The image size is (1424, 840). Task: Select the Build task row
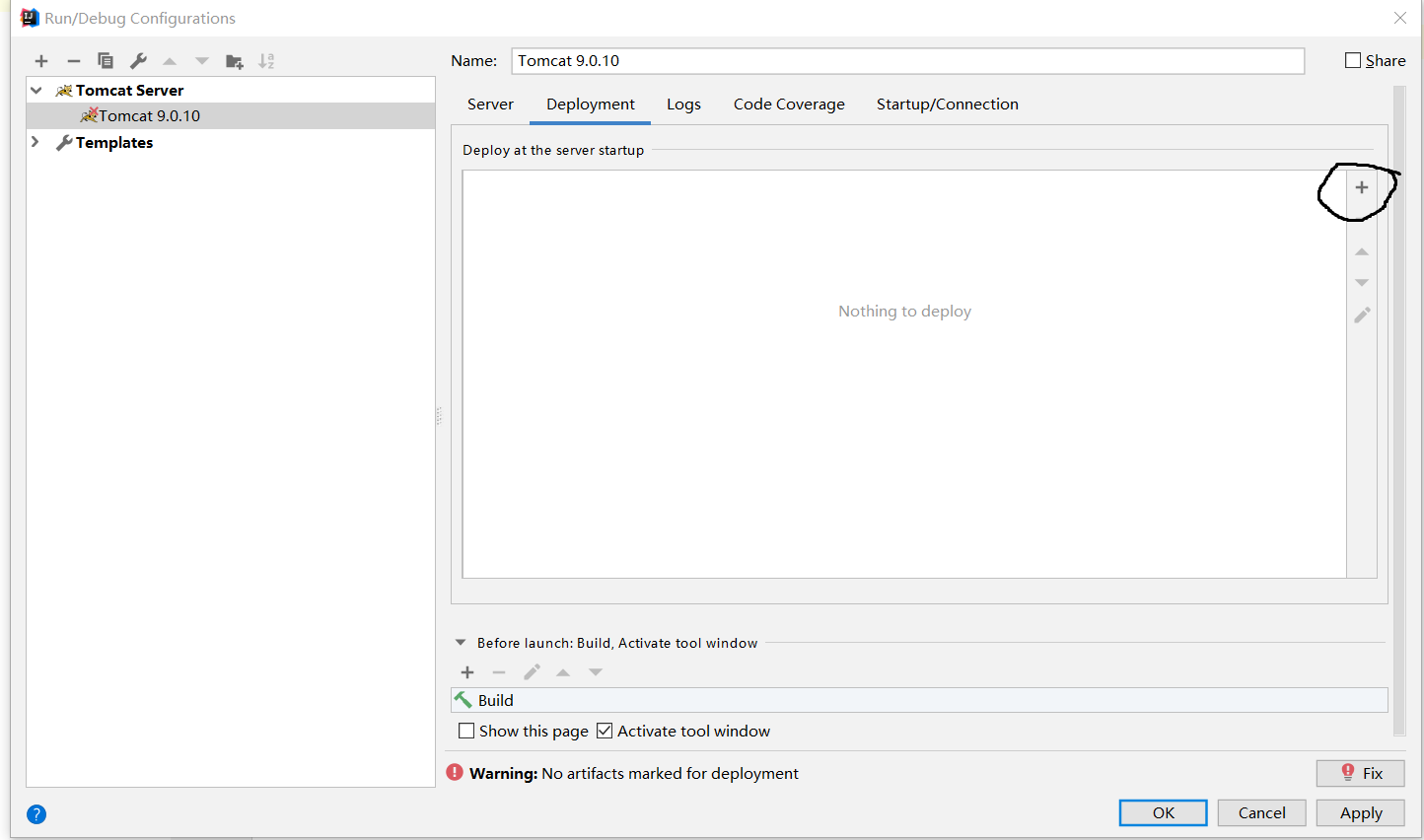[x=919, y=700]
